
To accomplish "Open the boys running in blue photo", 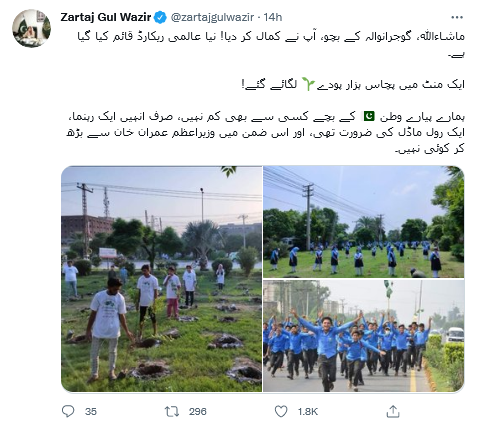I will pos(364,336).
